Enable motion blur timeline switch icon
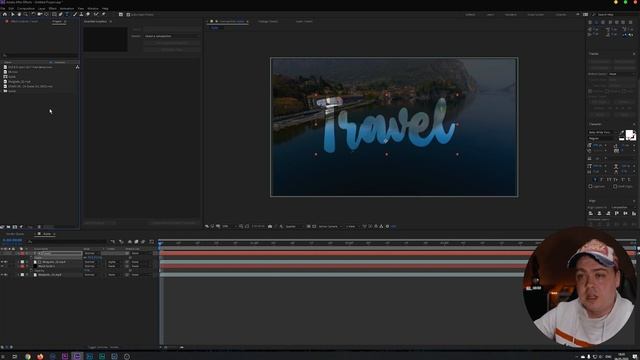Image resolution: width=640 pixels, height=360 pixels. pyautogui.click(x=143, y=242)
